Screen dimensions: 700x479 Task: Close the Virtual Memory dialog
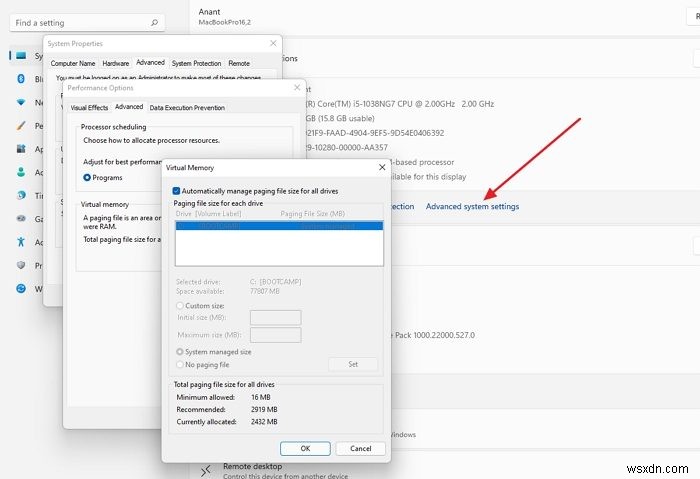tap(382, 167)
